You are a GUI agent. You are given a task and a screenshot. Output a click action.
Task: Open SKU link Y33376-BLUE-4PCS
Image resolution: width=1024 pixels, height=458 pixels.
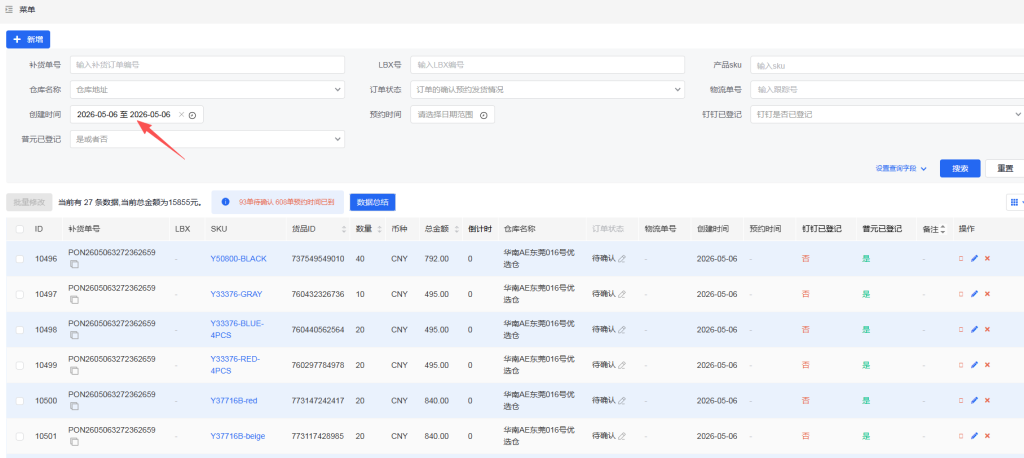pos(237,329)
